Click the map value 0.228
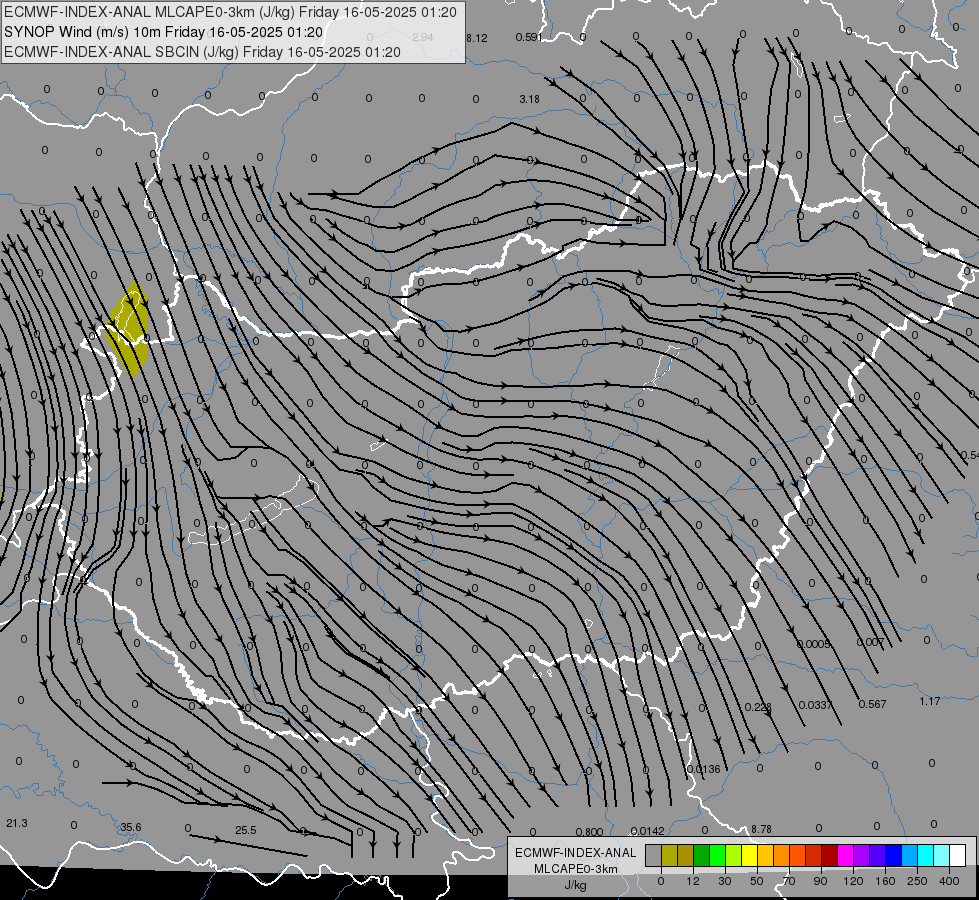Viewport: 979px width, 900px height. pos(758,707)
